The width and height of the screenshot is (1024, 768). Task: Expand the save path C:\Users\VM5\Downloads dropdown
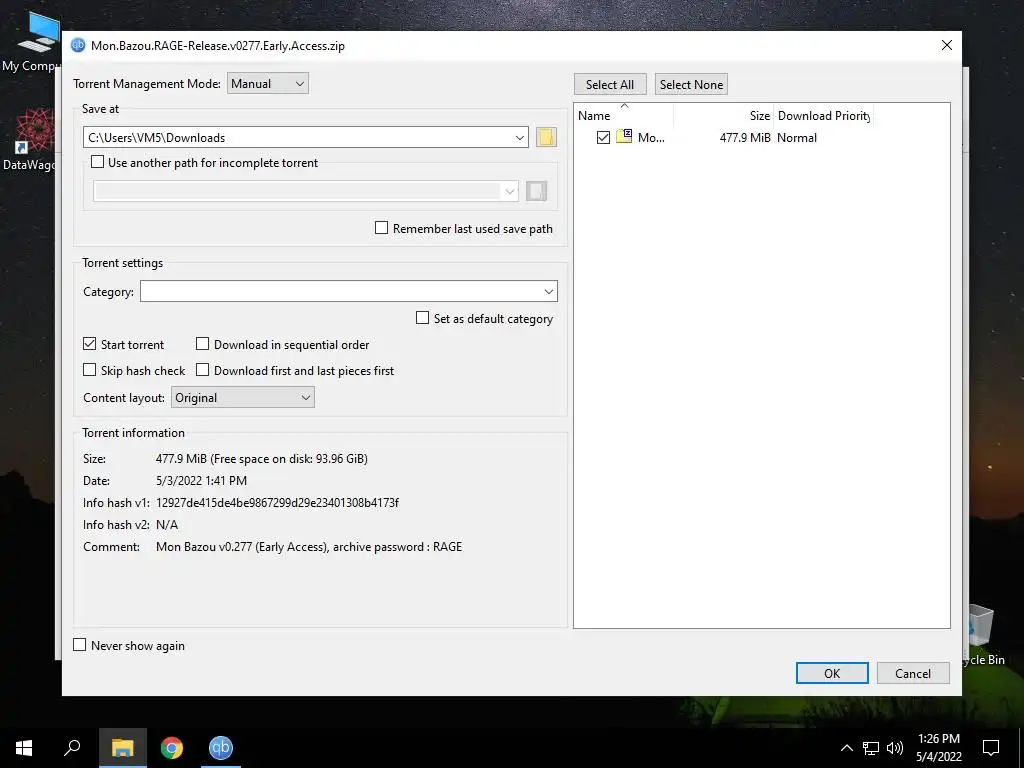[x=520, y=137]
